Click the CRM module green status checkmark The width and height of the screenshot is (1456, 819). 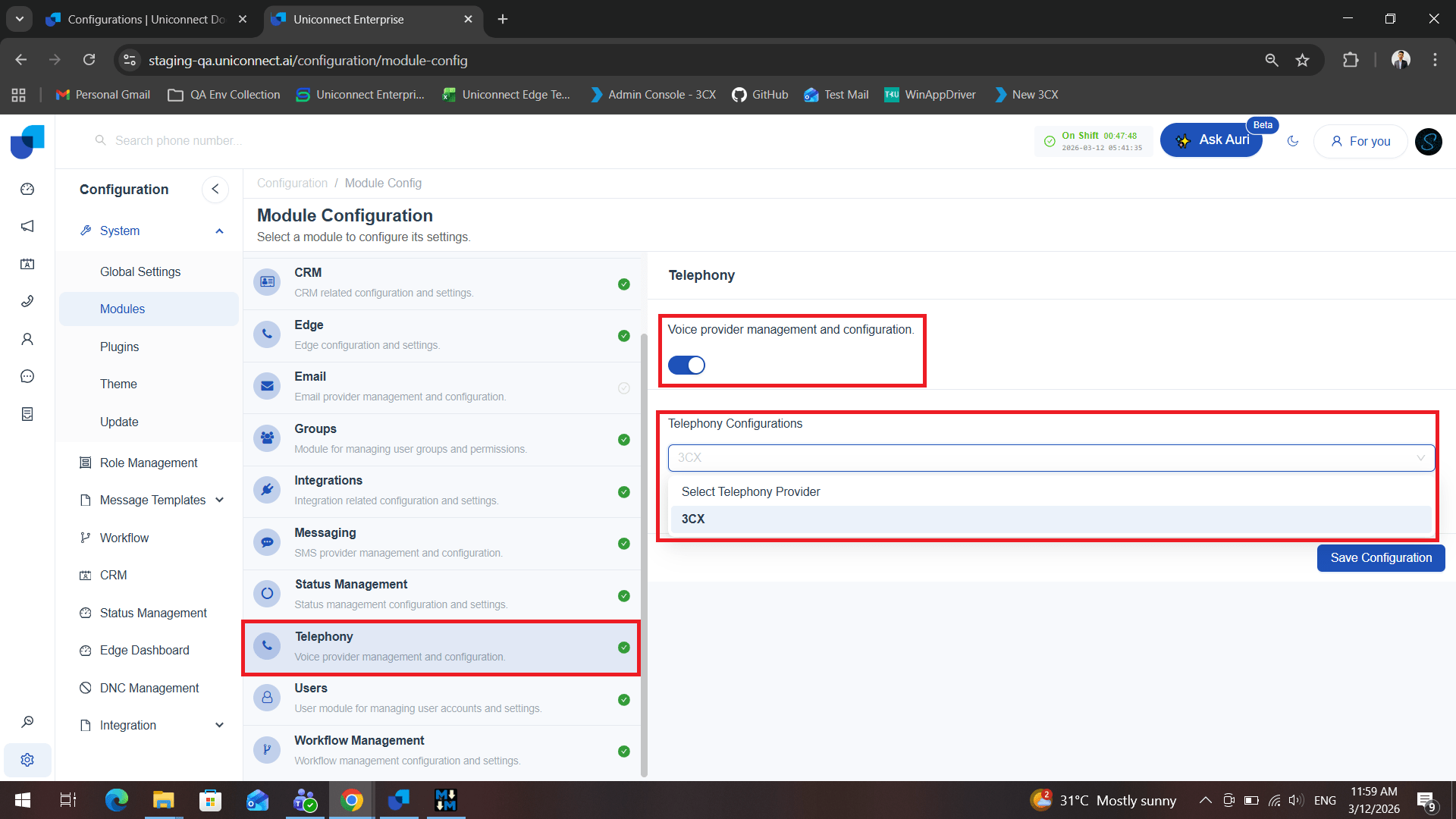pyautogui.click(x=623, y=284)
